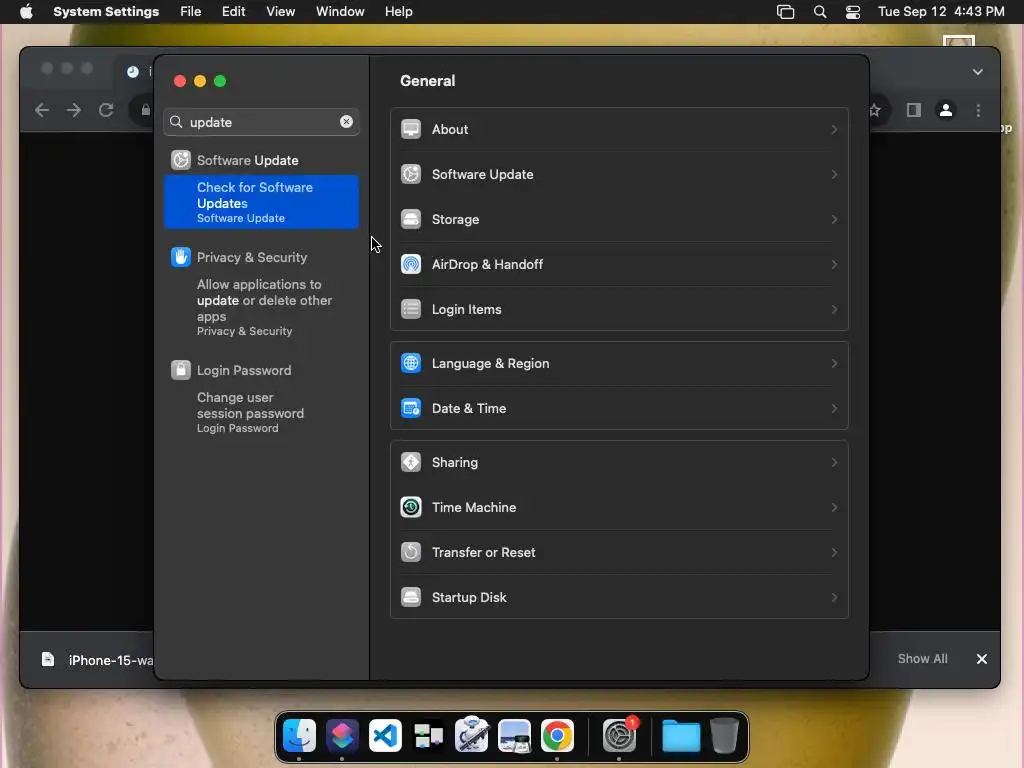
Task: Open the Sharing settings row
Action: 619,462
